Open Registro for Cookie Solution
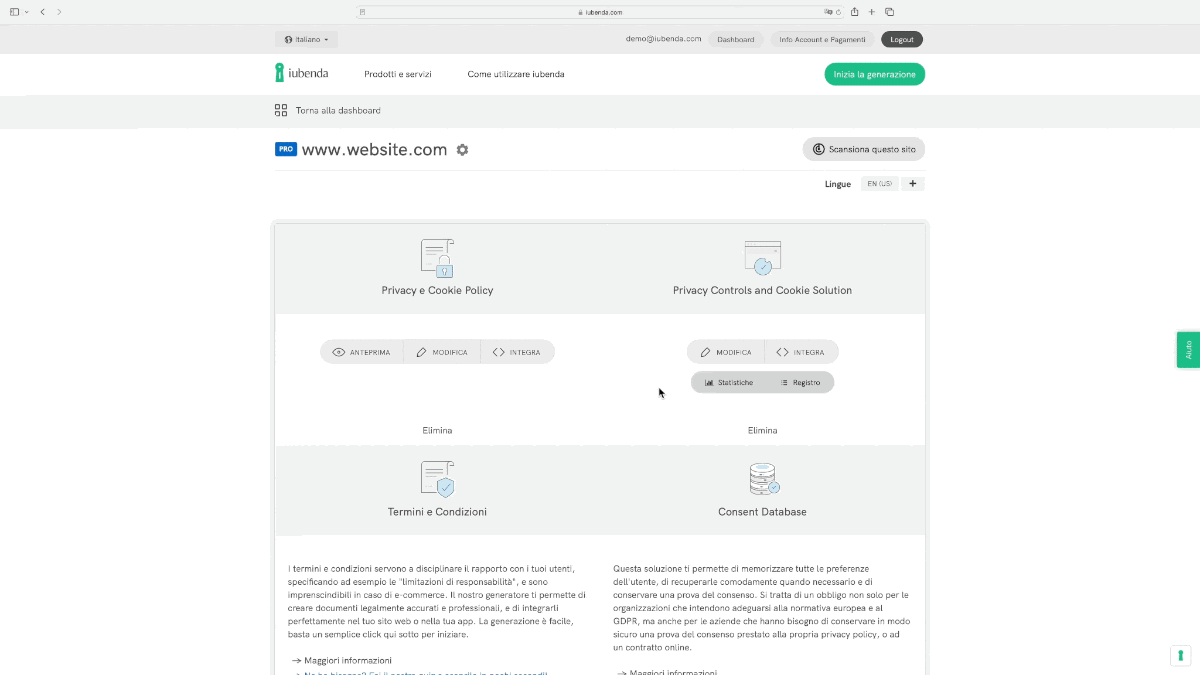Image resolution: width=1200 pixels, height=675 pixels. (800, 382)
